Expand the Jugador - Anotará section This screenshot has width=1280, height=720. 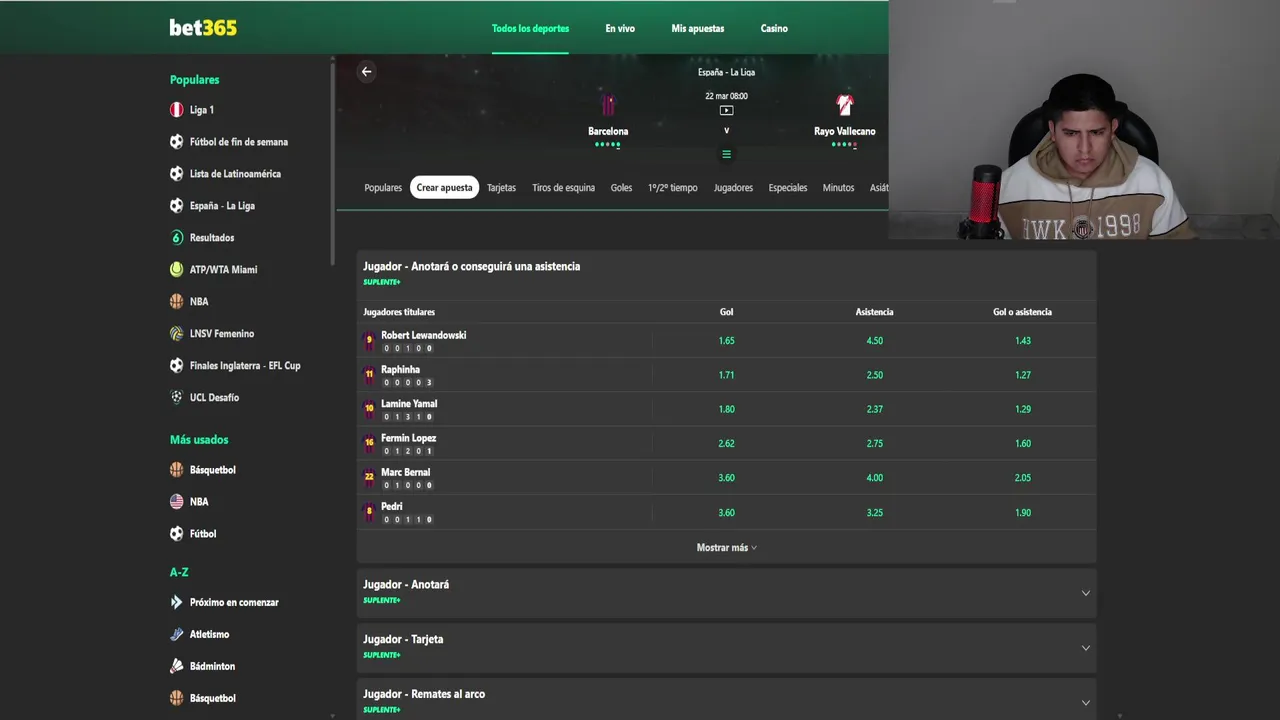point(726,593)
